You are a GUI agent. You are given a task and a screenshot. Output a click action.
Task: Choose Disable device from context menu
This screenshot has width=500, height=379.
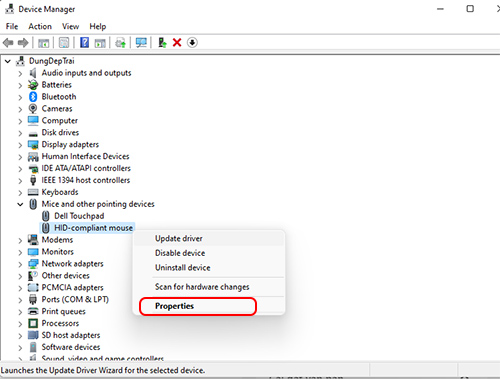[209, 253]
